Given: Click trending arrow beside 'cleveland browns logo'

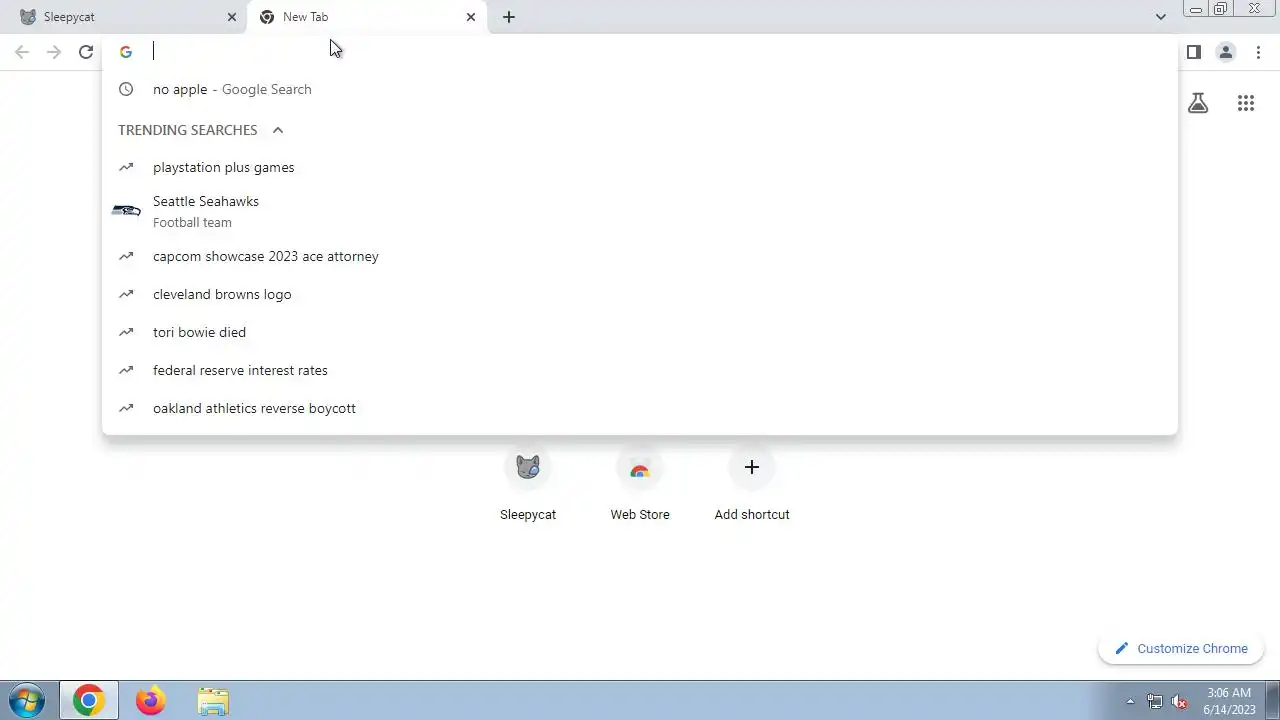Looking at the screenshot, I should (x=126, y=294).
